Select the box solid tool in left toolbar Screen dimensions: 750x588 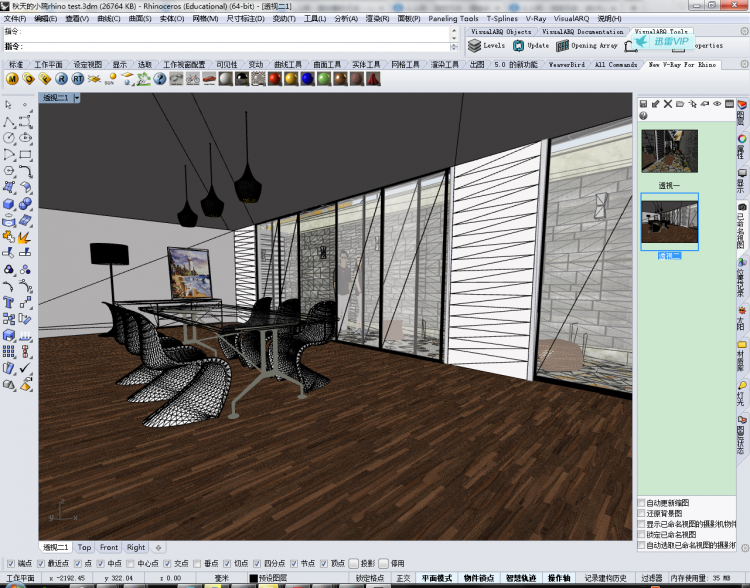coord(9,204)
